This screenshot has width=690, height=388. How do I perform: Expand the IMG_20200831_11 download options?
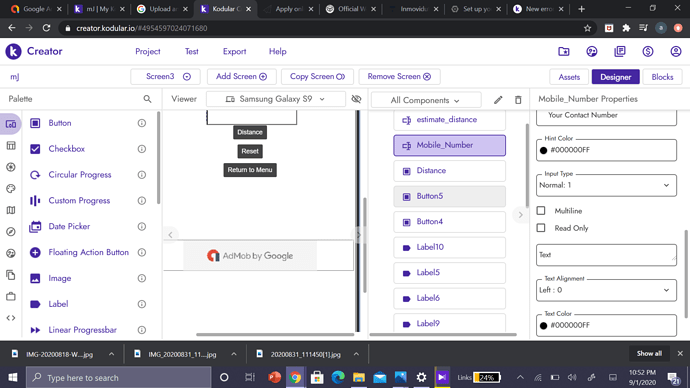tap(234, 354)
